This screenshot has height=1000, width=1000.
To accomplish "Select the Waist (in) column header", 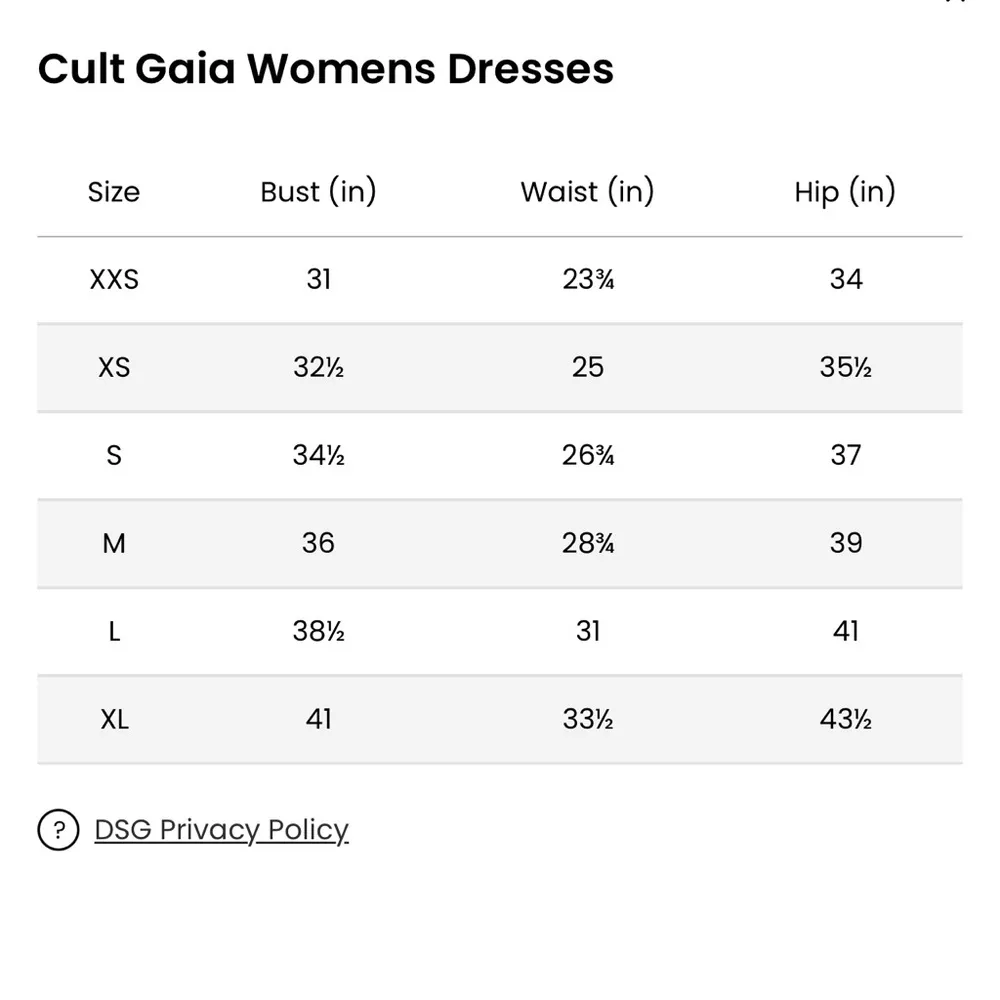I will coord(587,192).
